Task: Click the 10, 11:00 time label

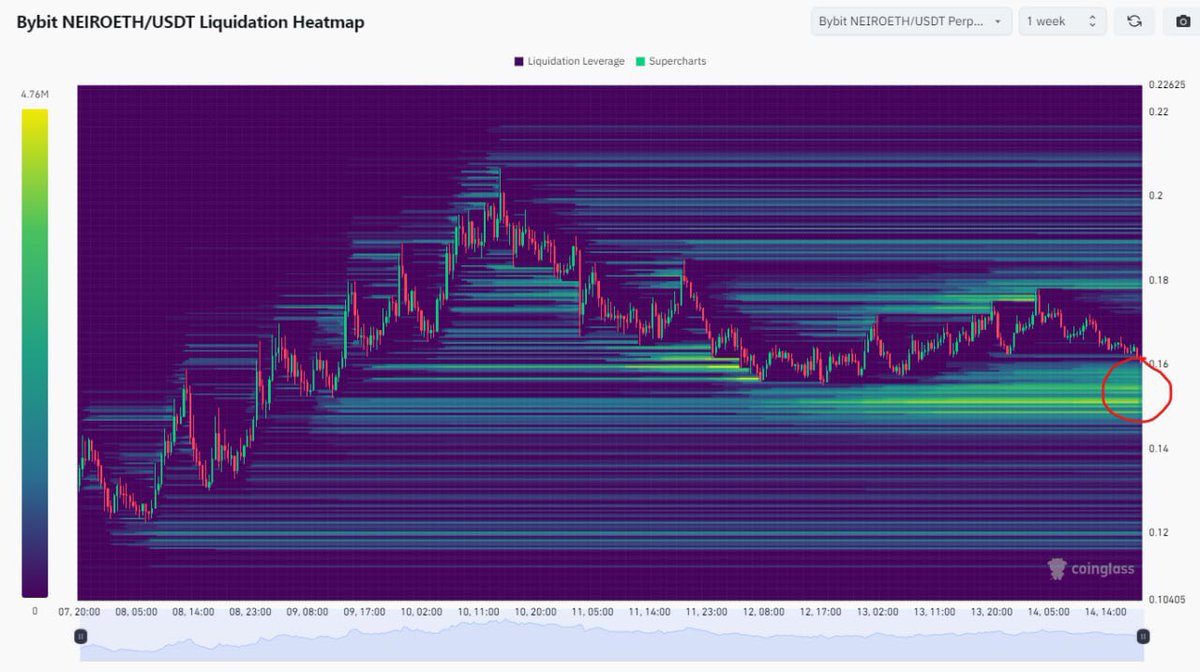Action: click(x=481, y=611)
